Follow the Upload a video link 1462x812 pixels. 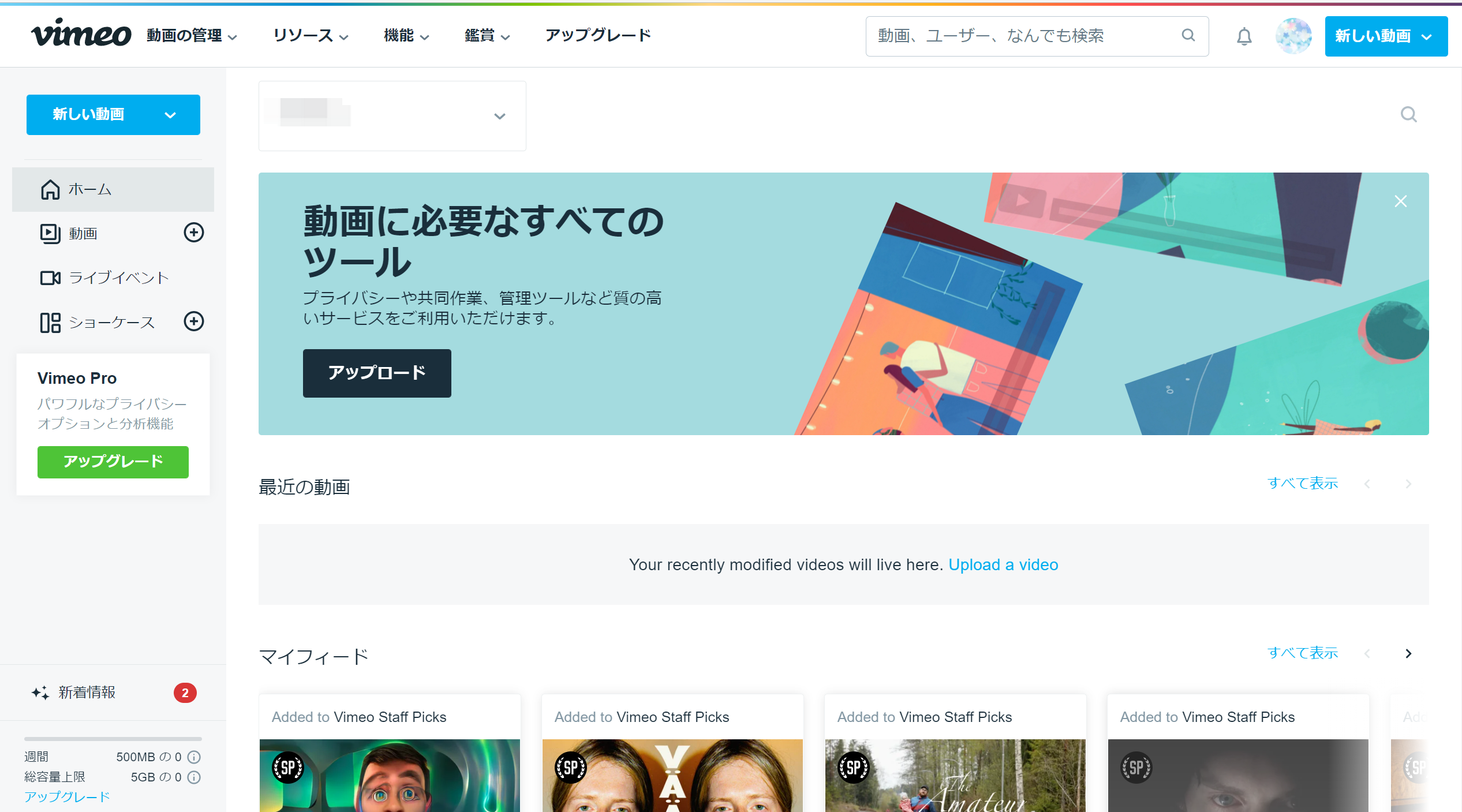(x=1003, y=564)
